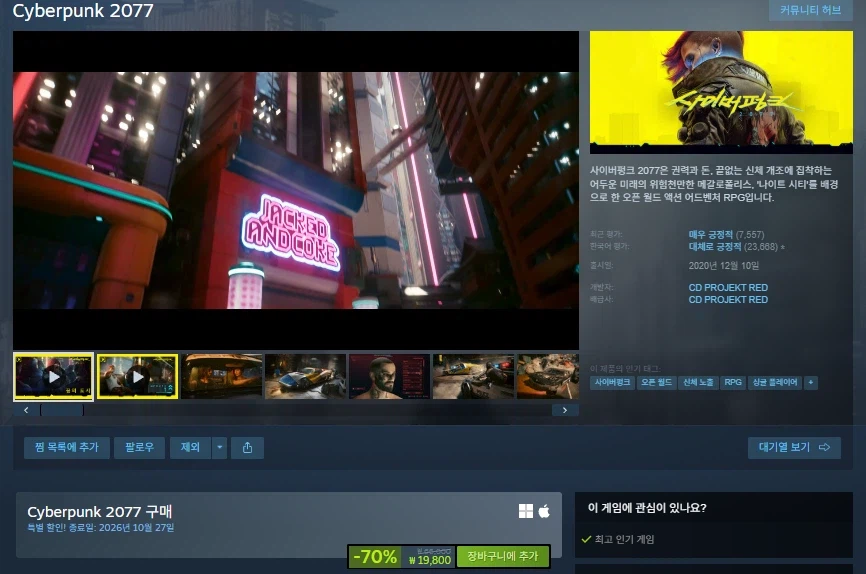Select the 오픈 월드 tag
Viewport: 866px width, 574px height.
tap(656, 382)
